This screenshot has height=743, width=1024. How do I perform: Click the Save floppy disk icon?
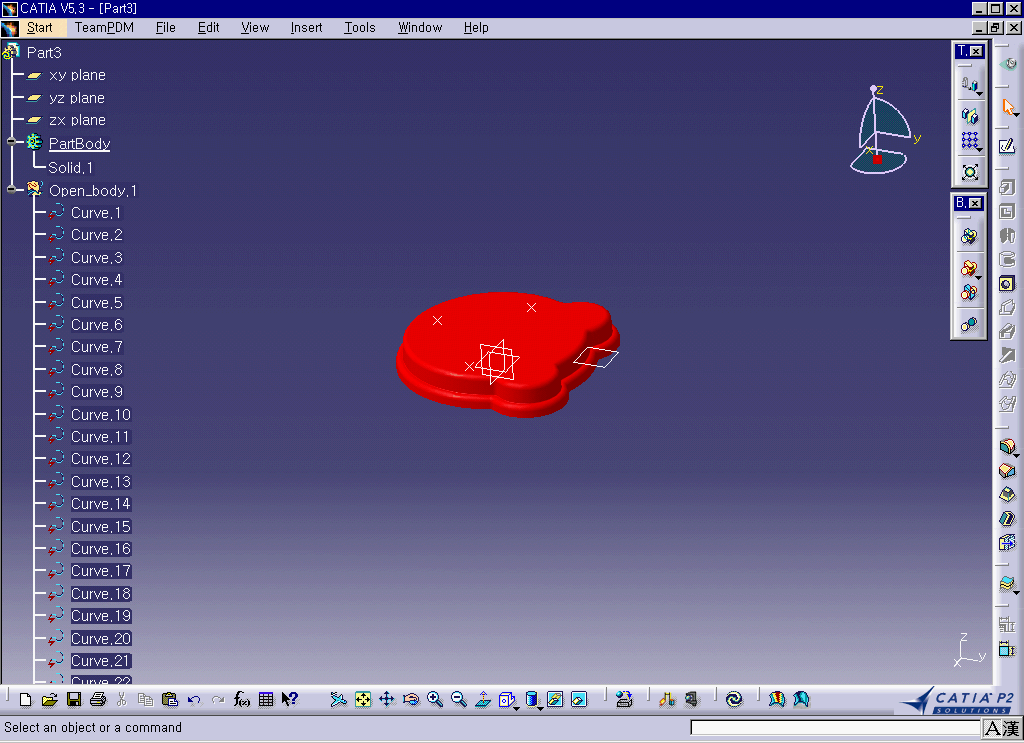74,700
